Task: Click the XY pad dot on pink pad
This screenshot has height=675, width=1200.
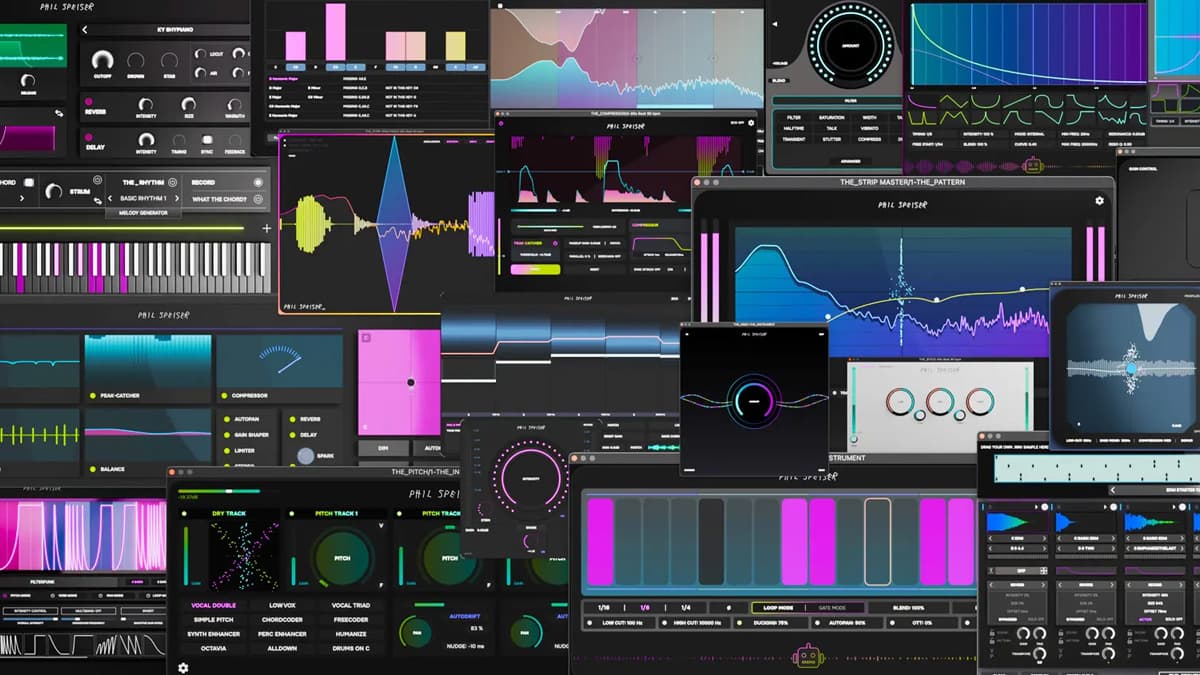Action: [410, 382]
